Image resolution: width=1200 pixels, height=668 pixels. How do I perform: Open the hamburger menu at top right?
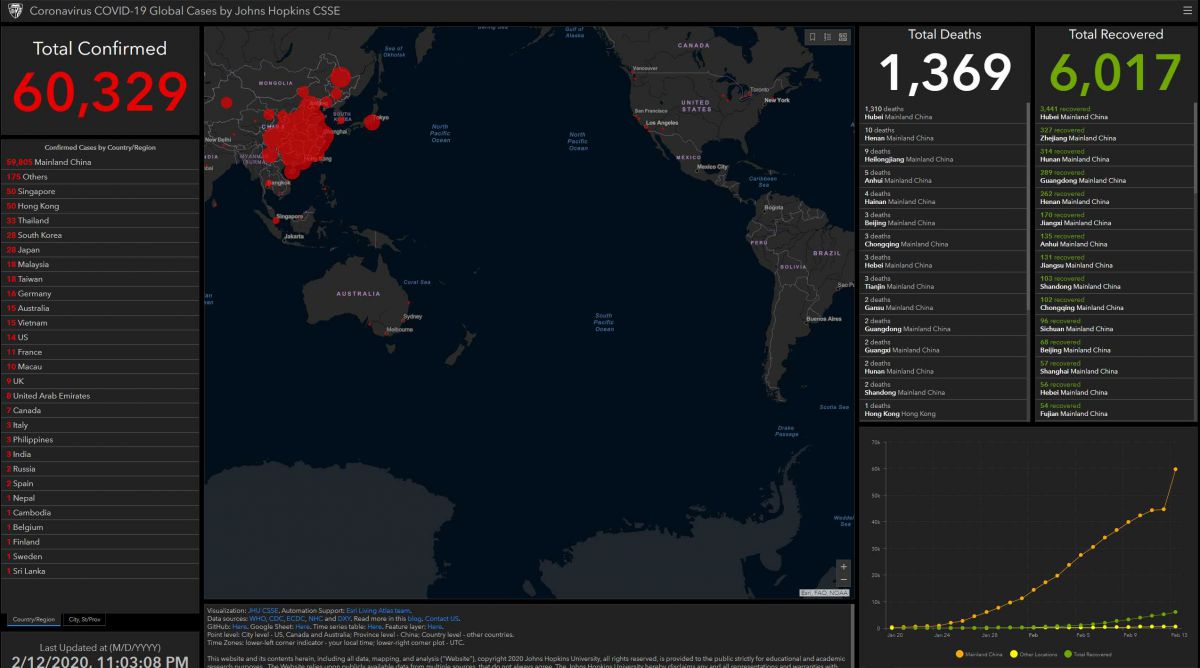(x=1186, y=10)
